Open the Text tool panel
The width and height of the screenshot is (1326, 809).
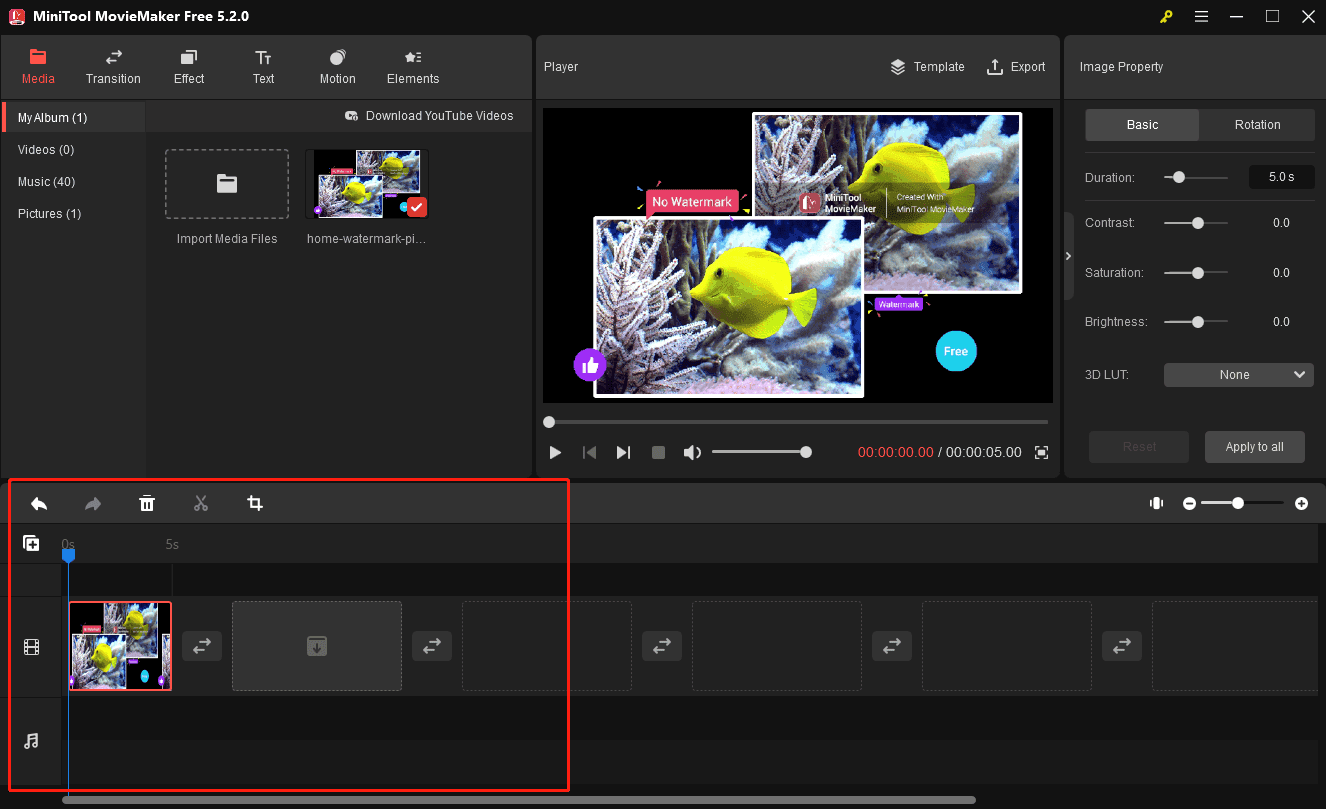point(263,66)
